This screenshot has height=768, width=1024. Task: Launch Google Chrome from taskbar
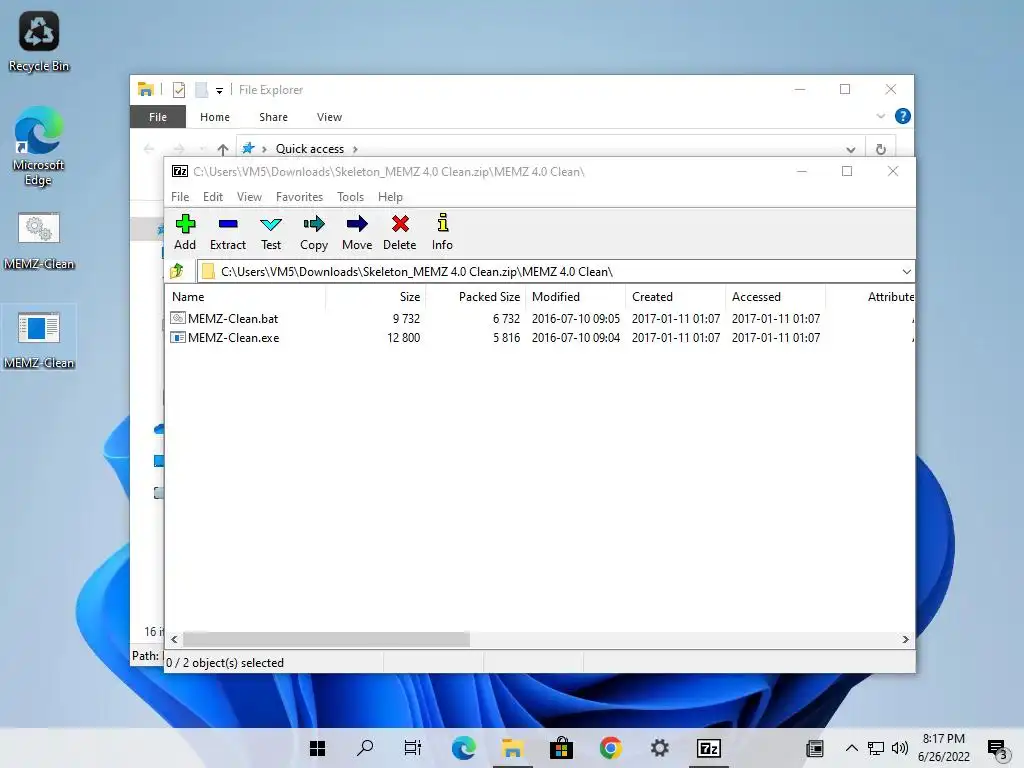point(611,748)
